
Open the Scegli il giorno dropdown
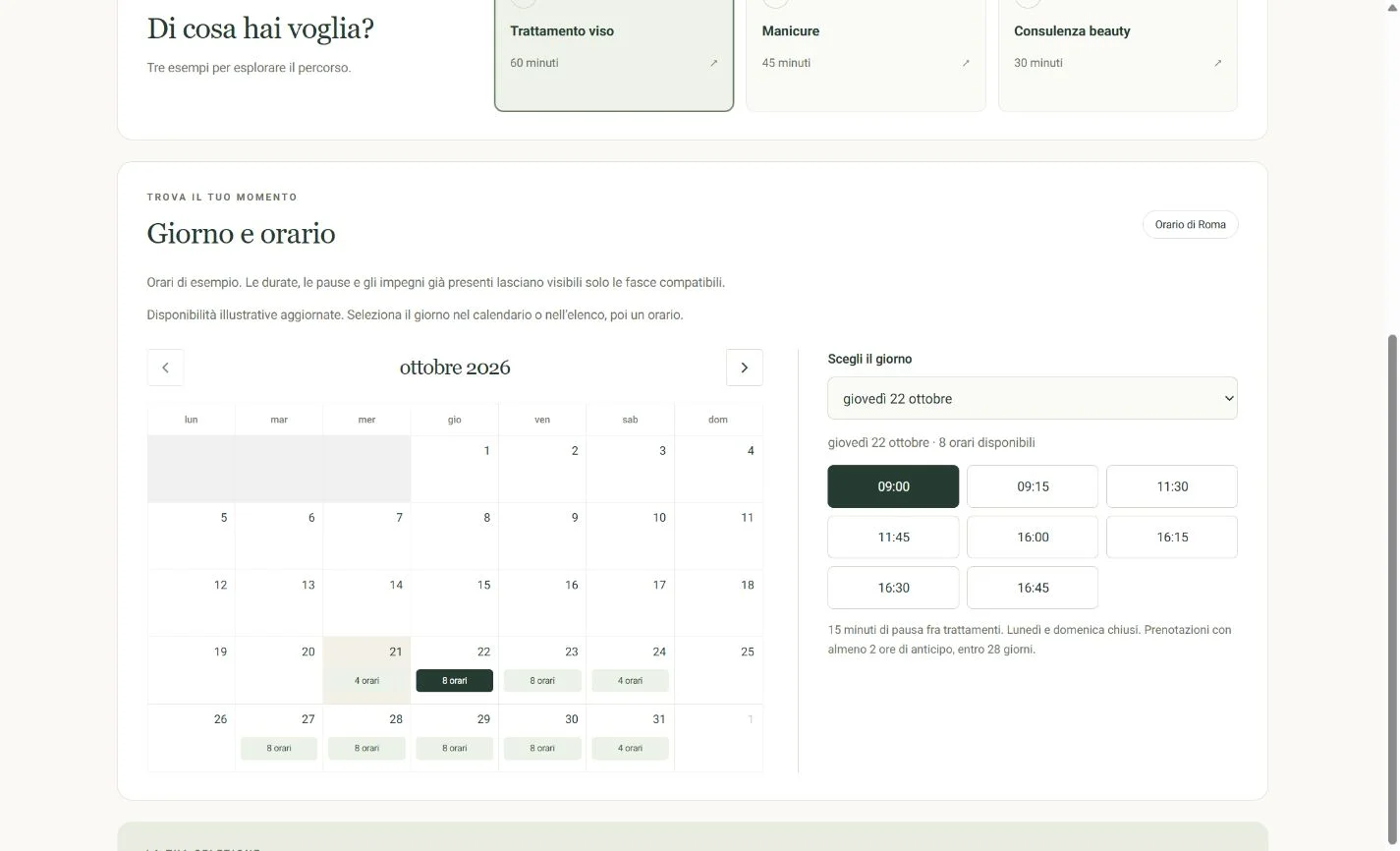1033,398
